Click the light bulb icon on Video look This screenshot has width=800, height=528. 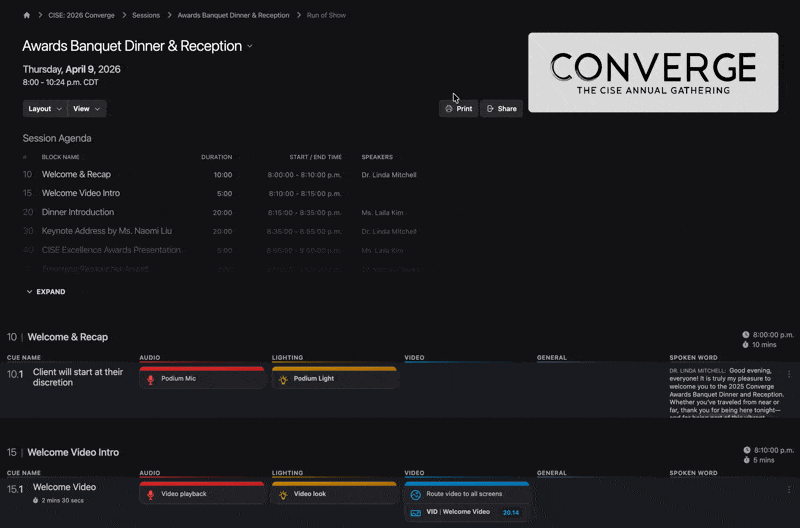tap(283, 494)
